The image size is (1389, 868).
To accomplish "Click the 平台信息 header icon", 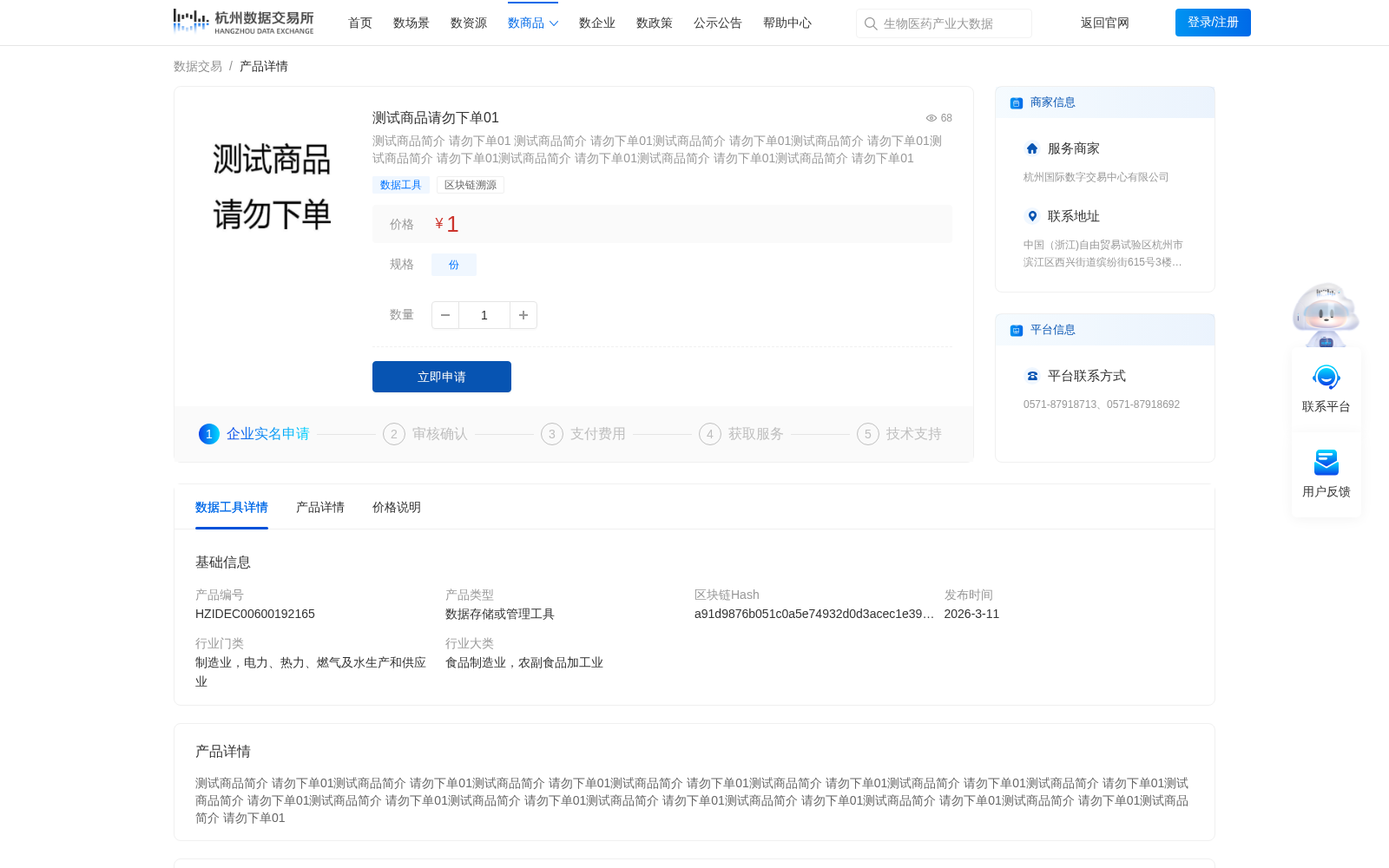I will point(1017,331).
